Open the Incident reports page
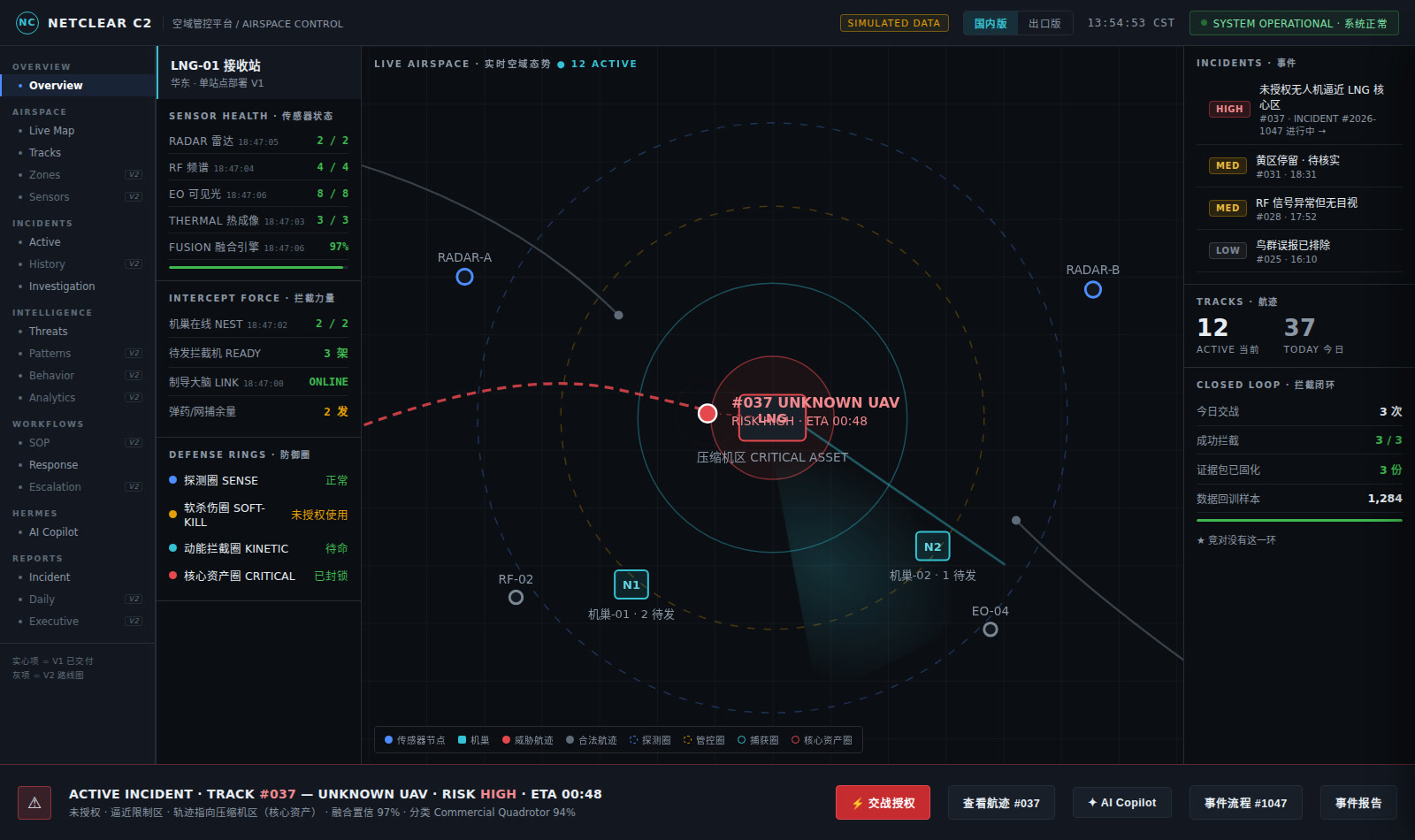Viewport: 1415px width, 840px height. (x=78, y=577)
